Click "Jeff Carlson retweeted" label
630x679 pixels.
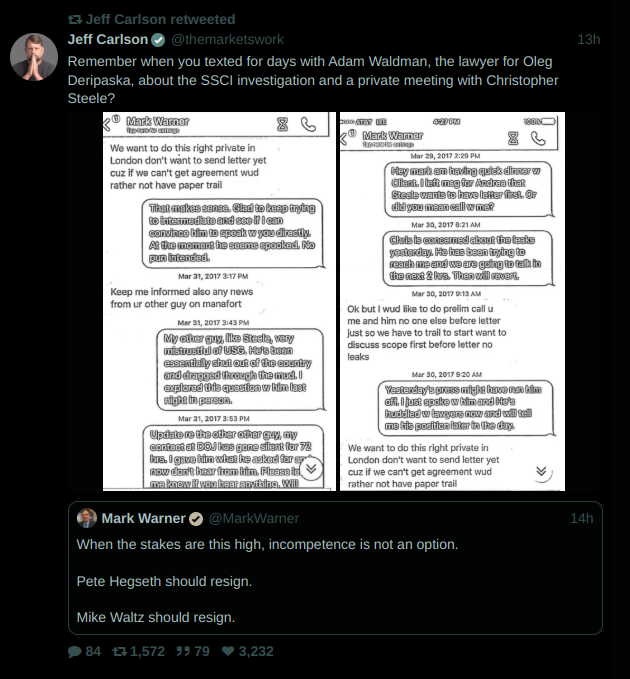[x=160, y=19]
